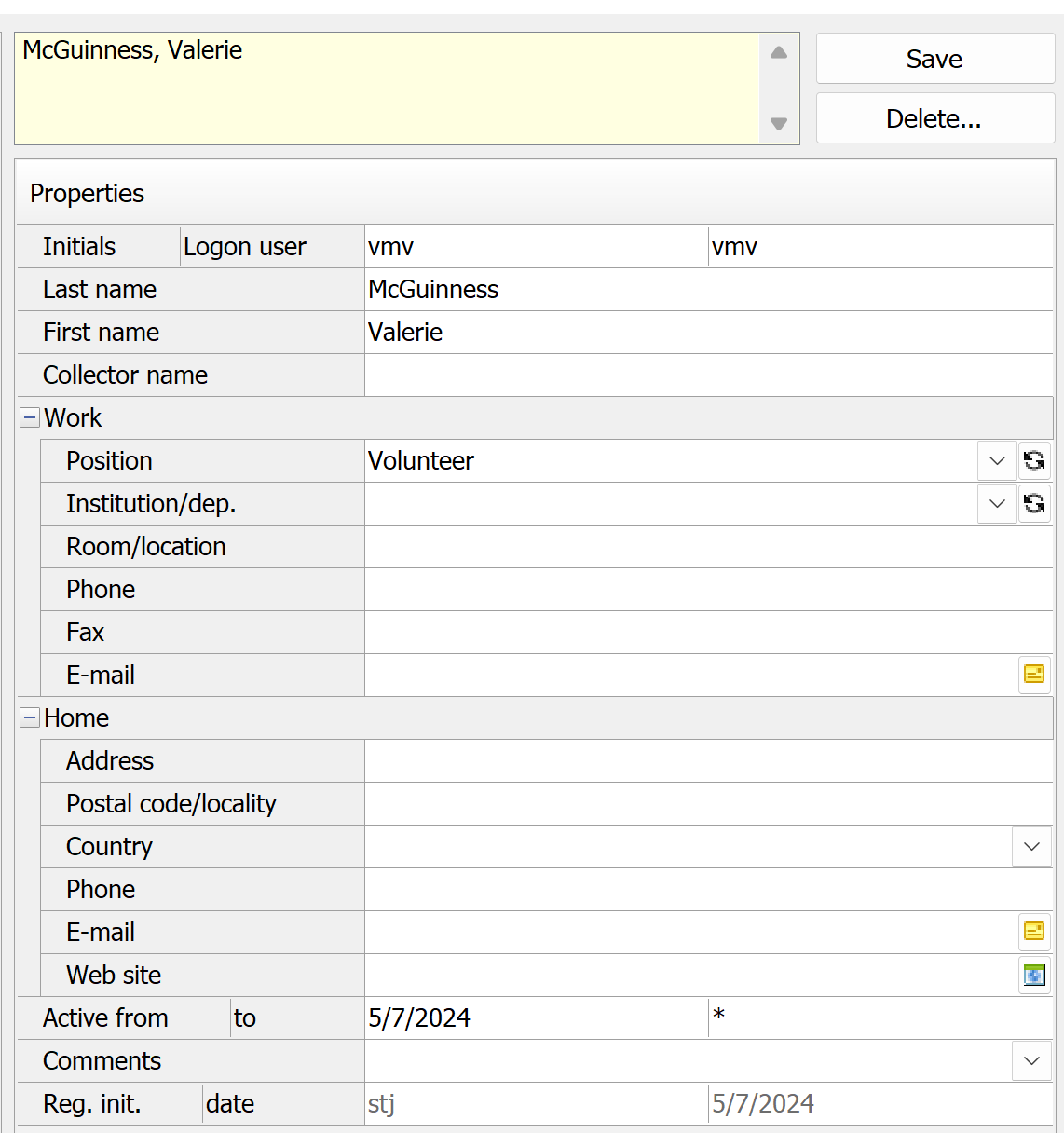The height and width of the screenshot is (1133, 1064).
Task: Click the Active from date 5/7/2024 field
Action: 535,1017
